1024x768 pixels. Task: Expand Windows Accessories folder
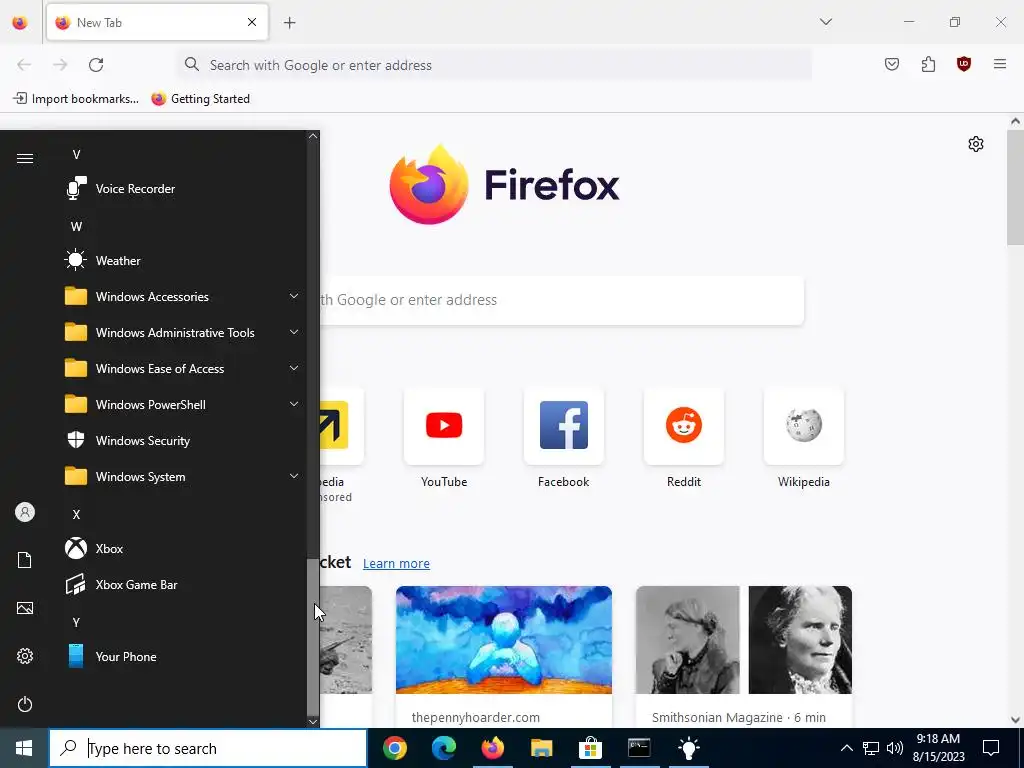180,296
